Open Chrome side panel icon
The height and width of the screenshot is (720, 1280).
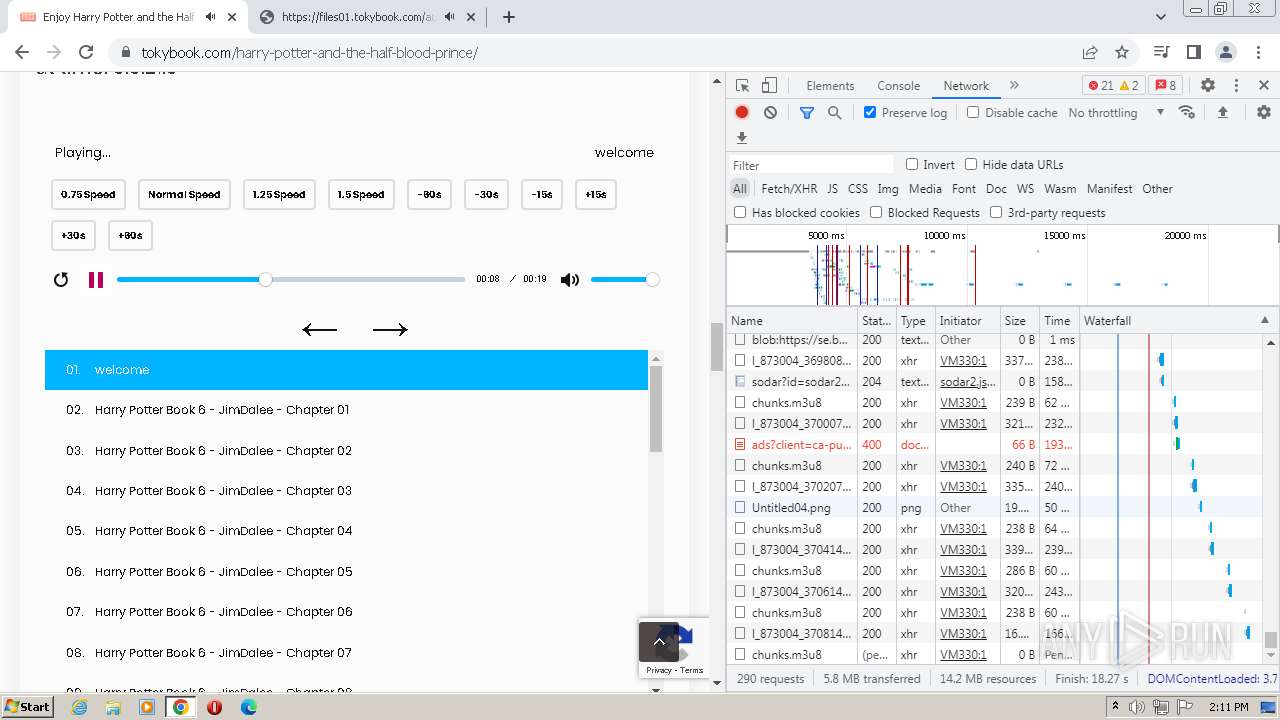pos(1193,52)
